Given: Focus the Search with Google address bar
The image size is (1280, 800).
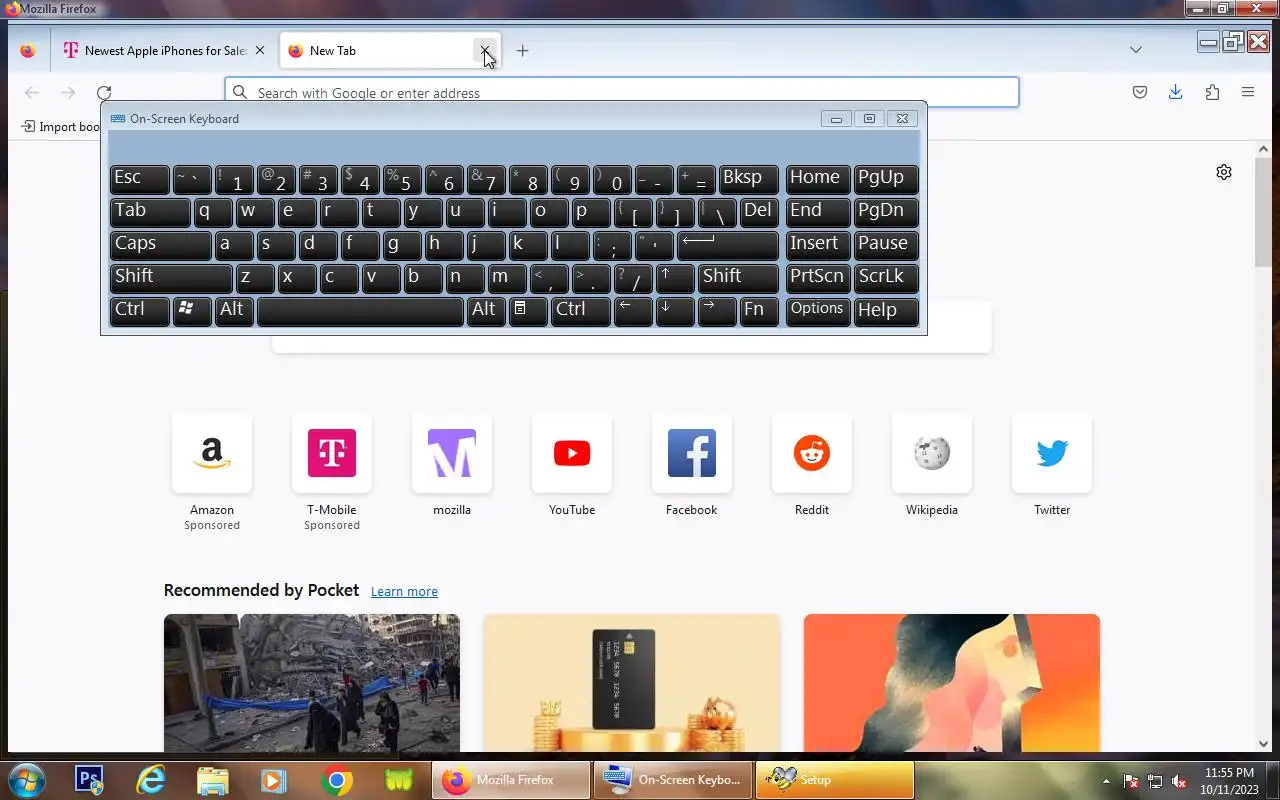Looking at the screenshot, I should pyautogui.click(x=621, y=92).
